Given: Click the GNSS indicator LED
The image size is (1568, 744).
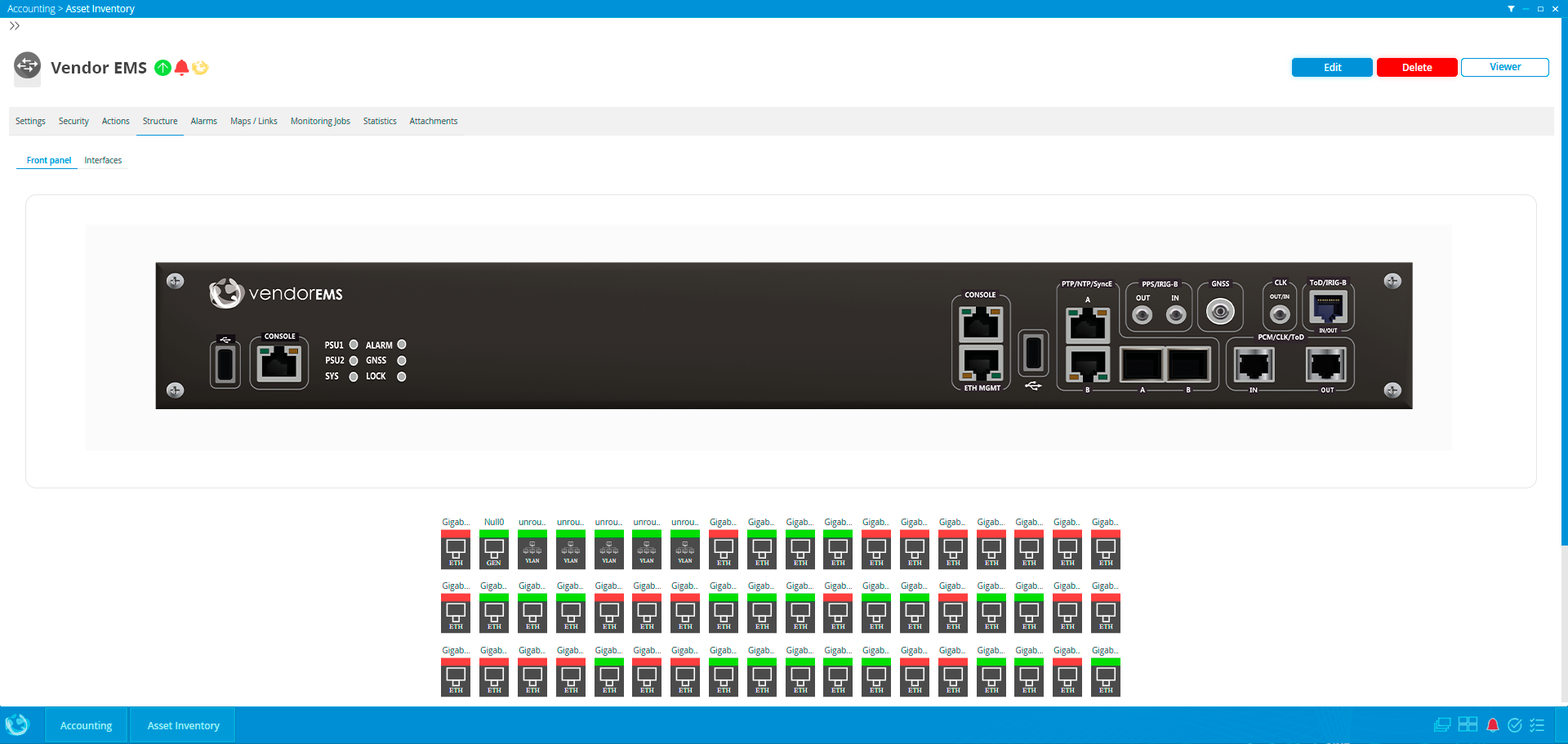Looking at the screenshot, I should [x=402, y=360].
